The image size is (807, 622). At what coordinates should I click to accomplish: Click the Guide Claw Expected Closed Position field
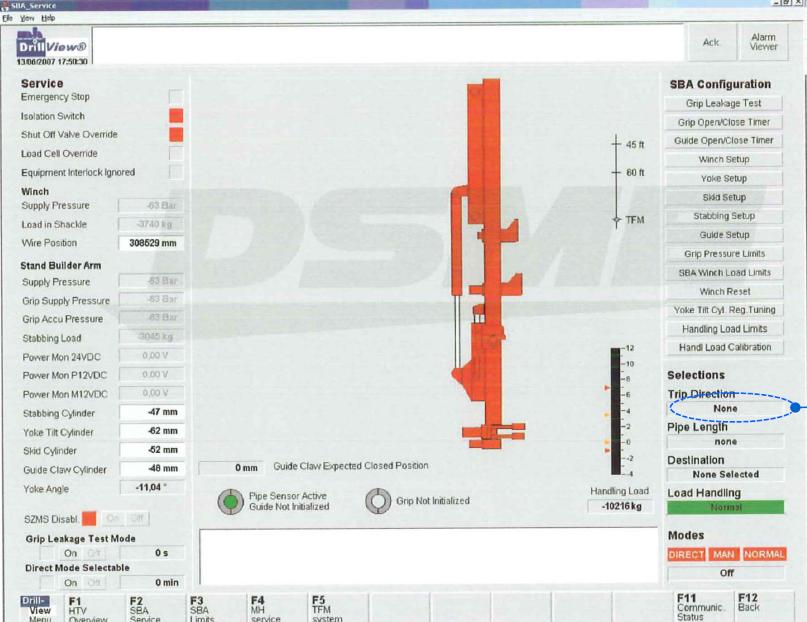click(x=231, y=468)
